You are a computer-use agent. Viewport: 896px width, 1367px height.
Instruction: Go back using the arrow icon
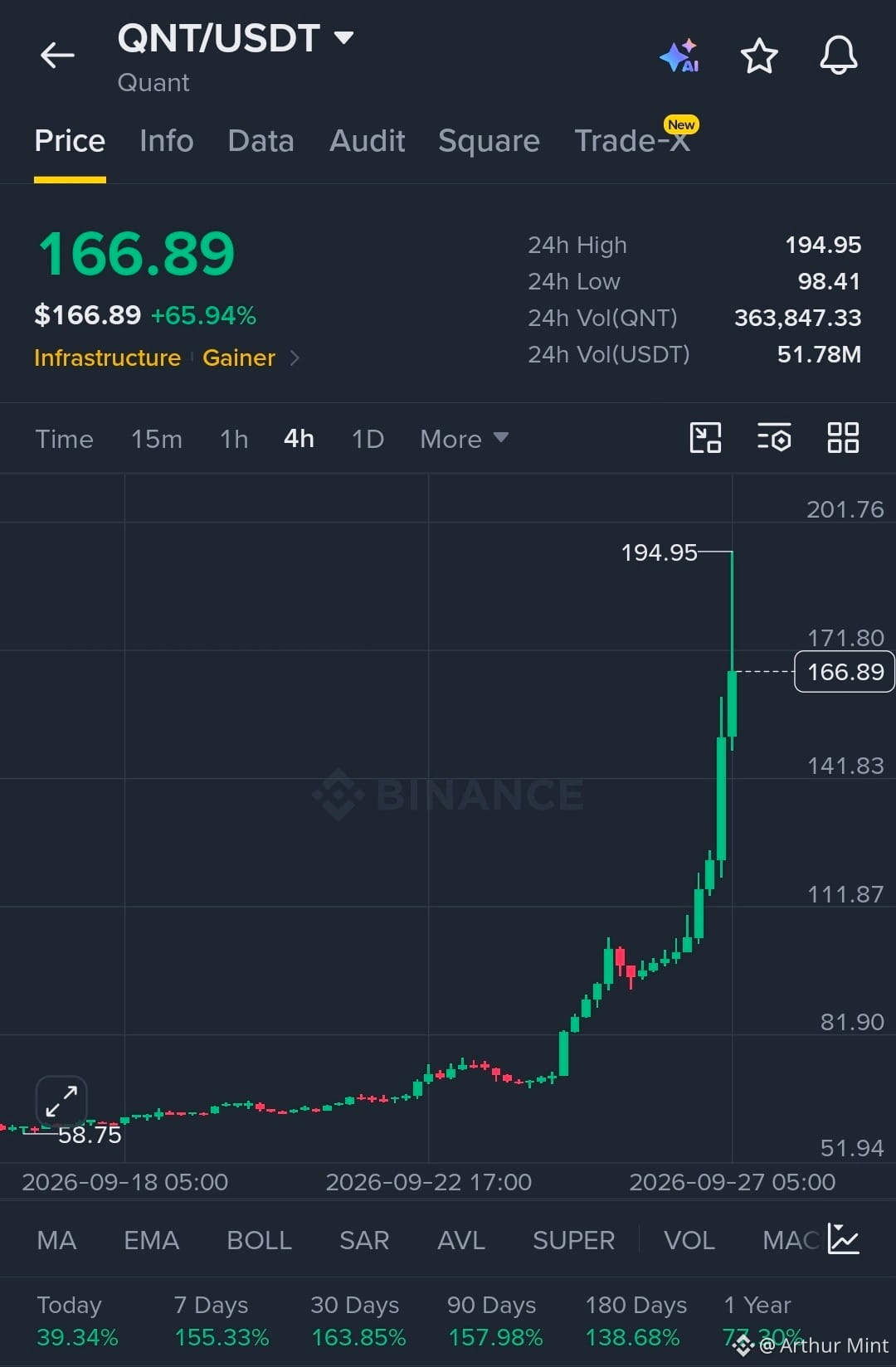click(x=57, y=56)
